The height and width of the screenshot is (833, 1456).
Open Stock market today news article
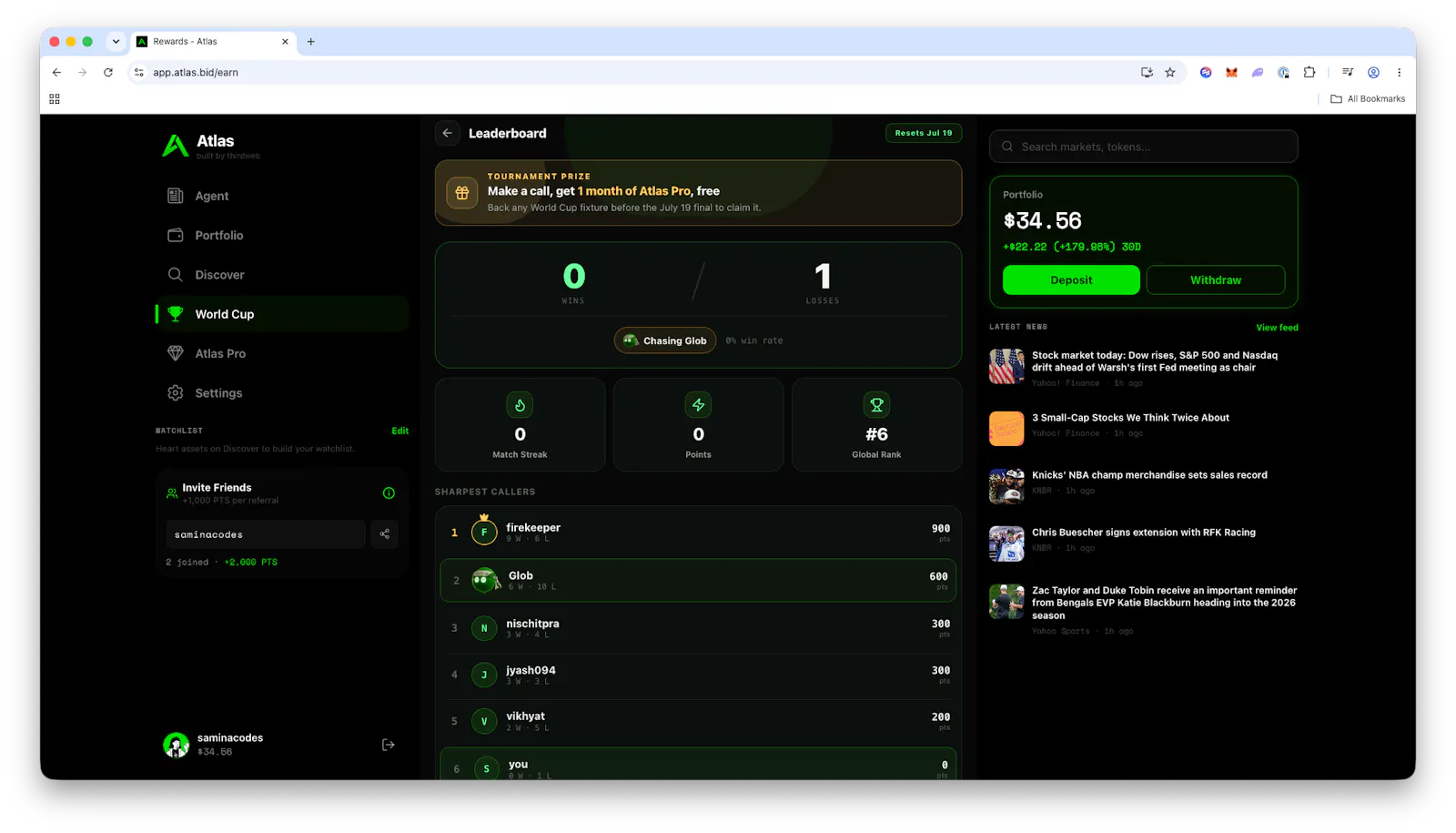(x=1144, y=368)
